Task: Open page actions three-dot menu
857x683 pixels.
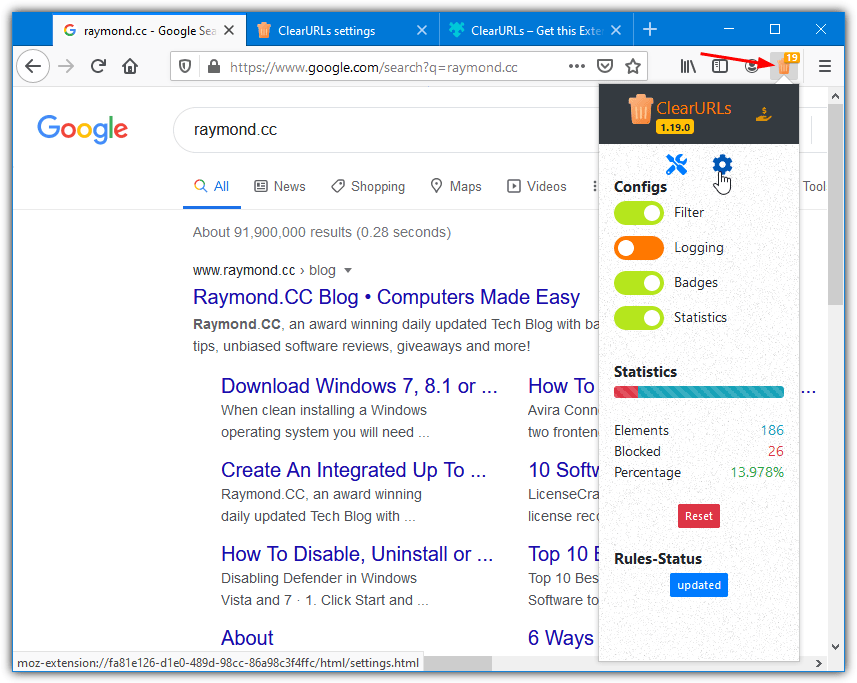Action: click(577, 67)
